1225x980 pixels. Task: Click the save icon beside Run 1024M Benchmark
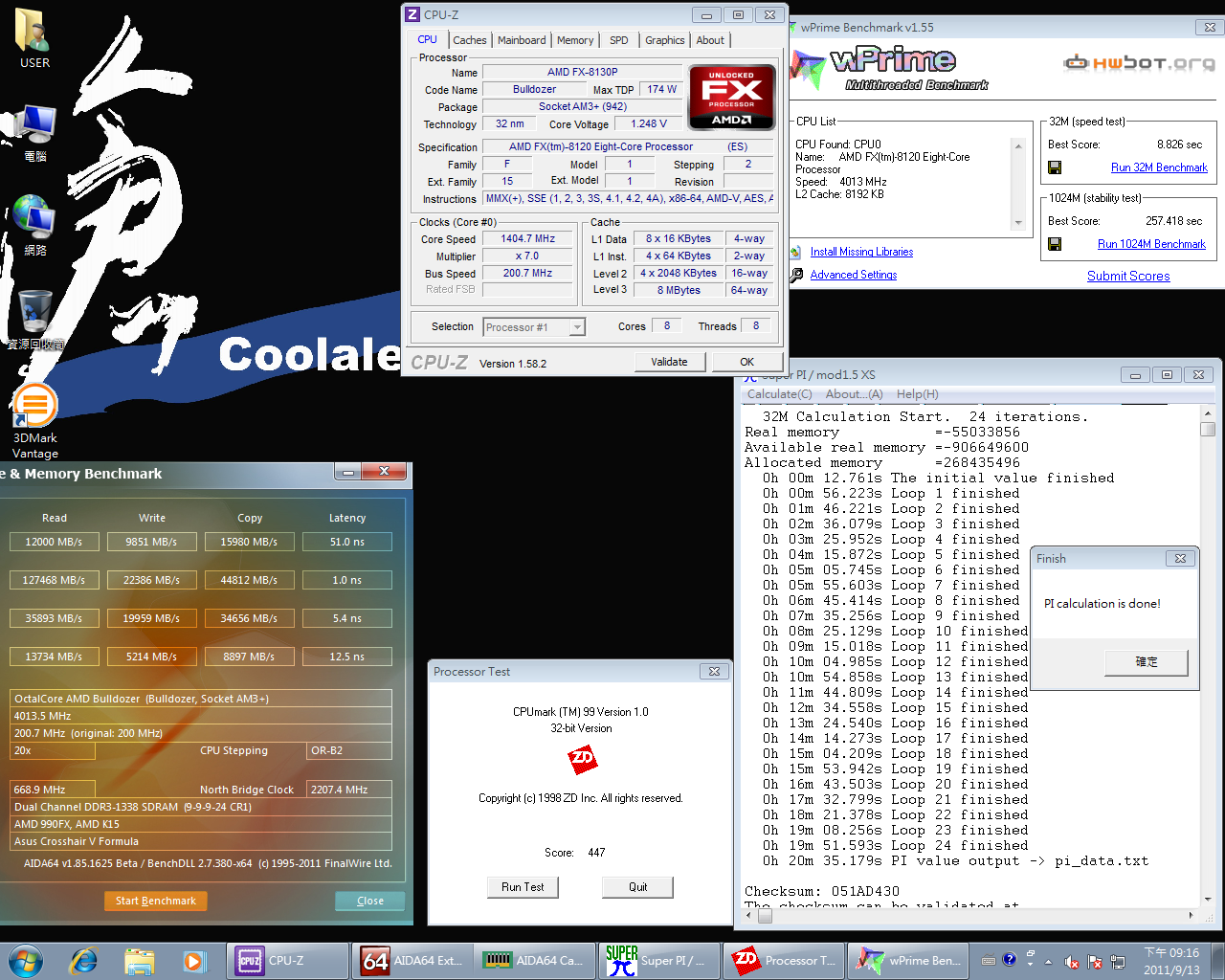1055,244
